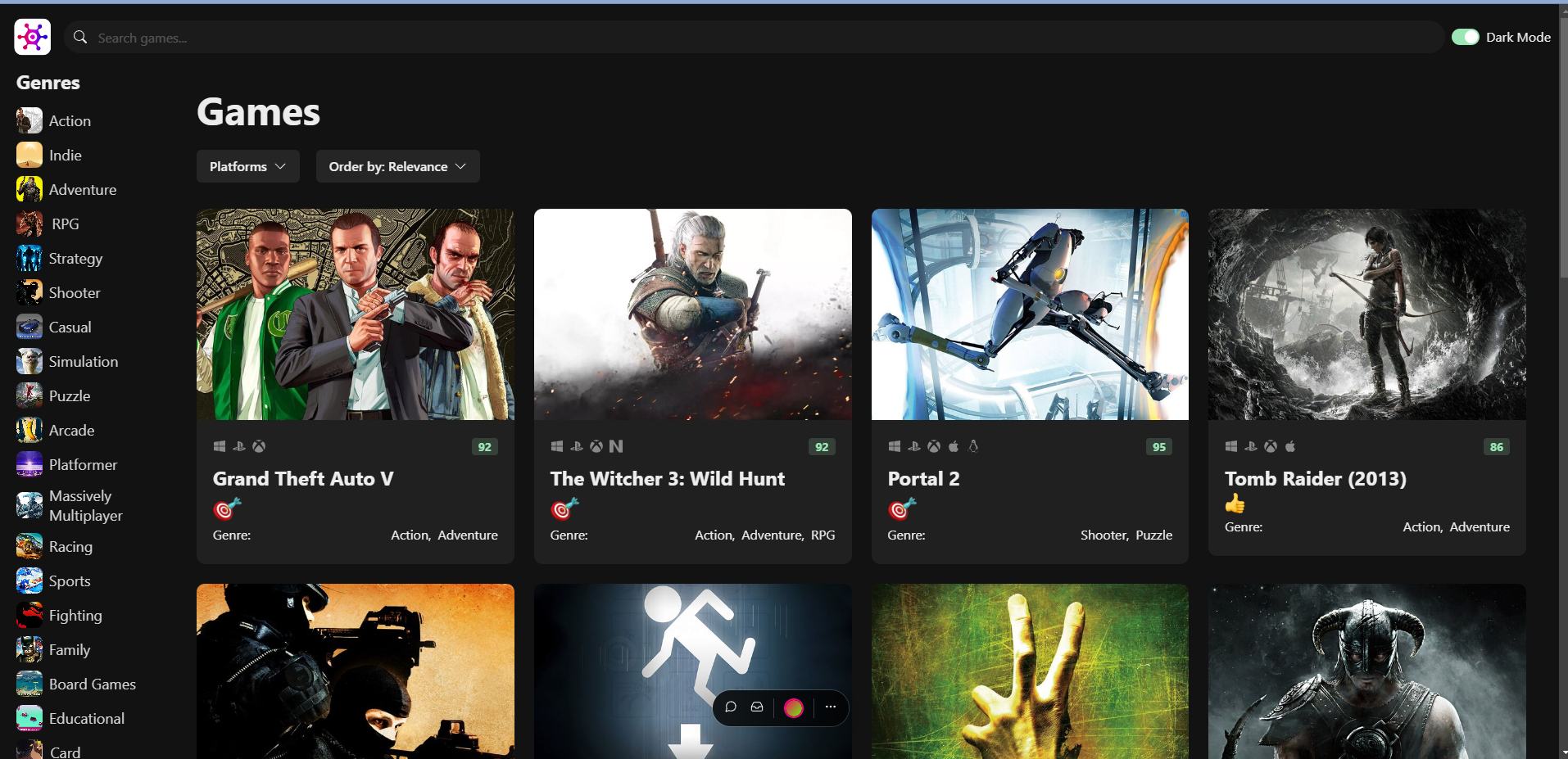Image resolution: width=1568 pixels, height=759 pixels.
Task: Open the Order by: Relevance dropdown
Action: 397,166
